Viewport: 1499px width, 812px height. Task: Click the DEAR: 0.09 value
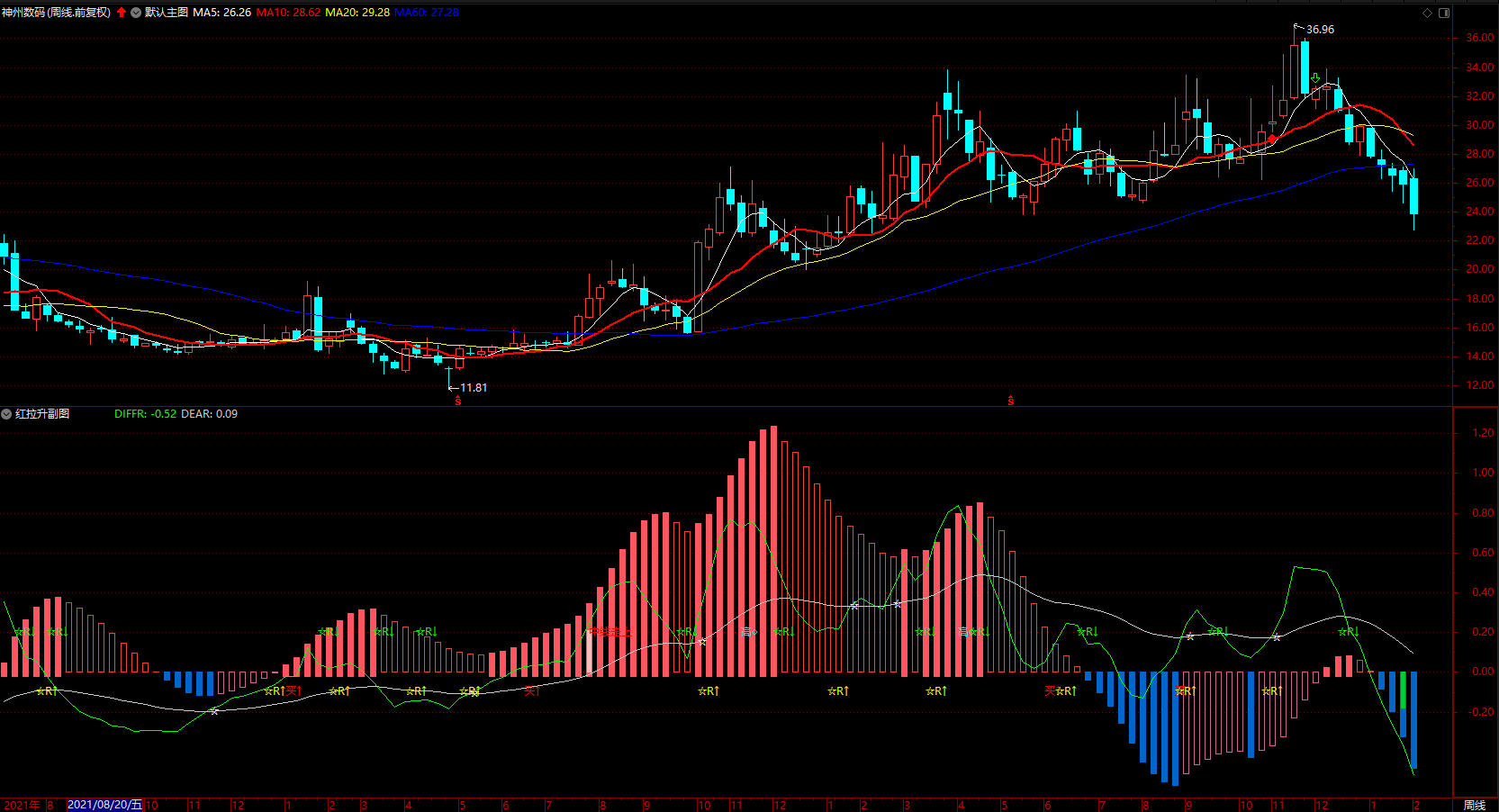point(210,414)
